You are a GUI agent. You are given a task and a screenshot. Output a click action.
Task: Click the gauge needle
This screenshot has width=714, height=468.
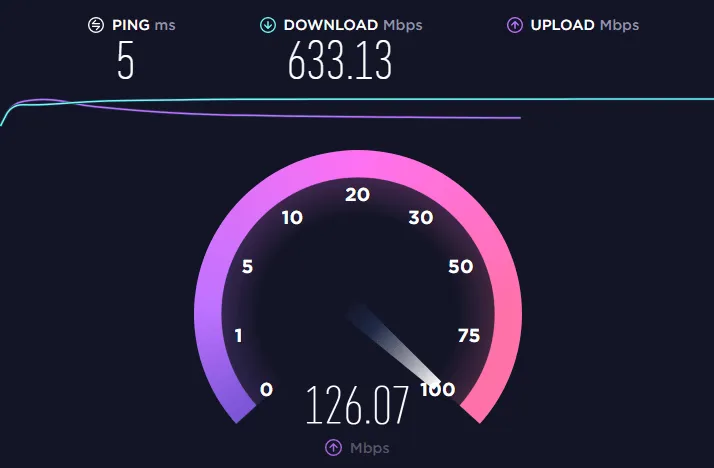(x=394, y=346)
